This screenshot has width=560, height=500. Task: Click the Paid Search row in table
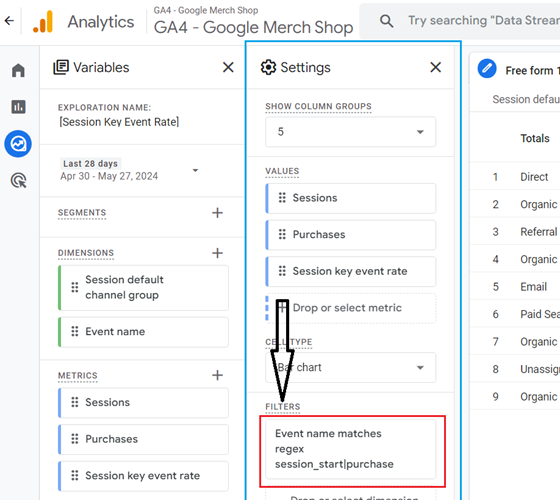coord(515,314)
